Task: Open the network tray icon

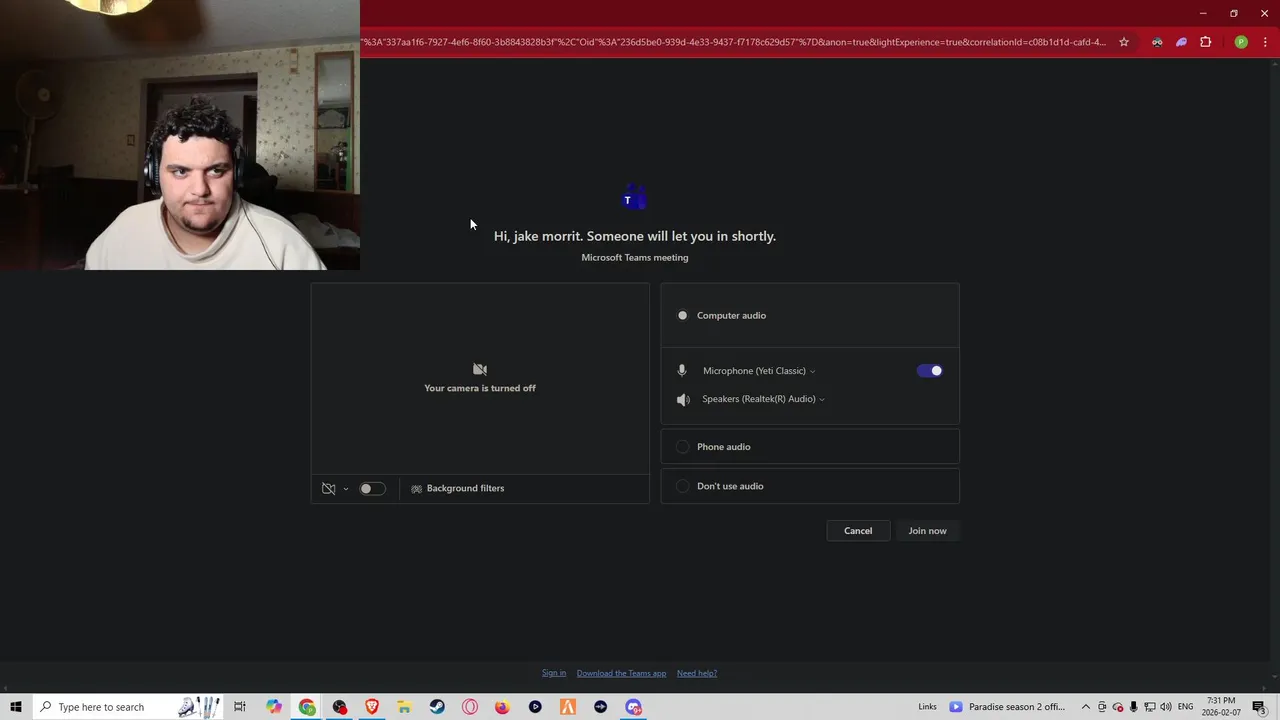Action: pyautogui.click(x=1150, y=707)
